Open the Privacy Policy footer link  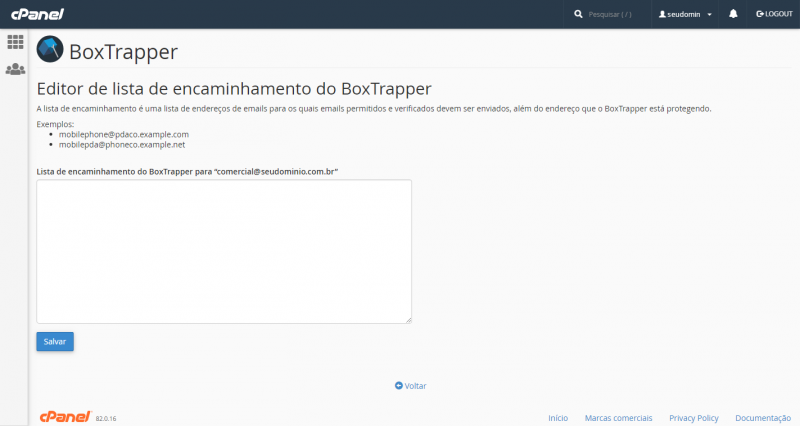coord(694,418)
